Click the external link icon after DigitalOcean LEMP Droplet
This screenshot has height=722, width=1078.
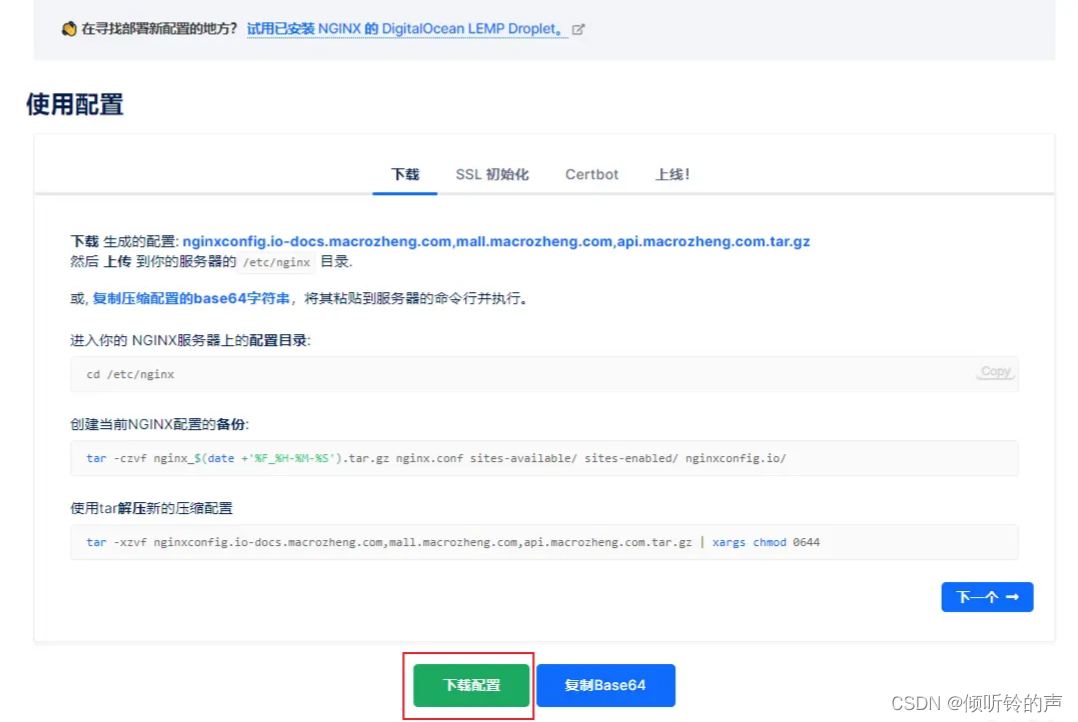[578, 29]
